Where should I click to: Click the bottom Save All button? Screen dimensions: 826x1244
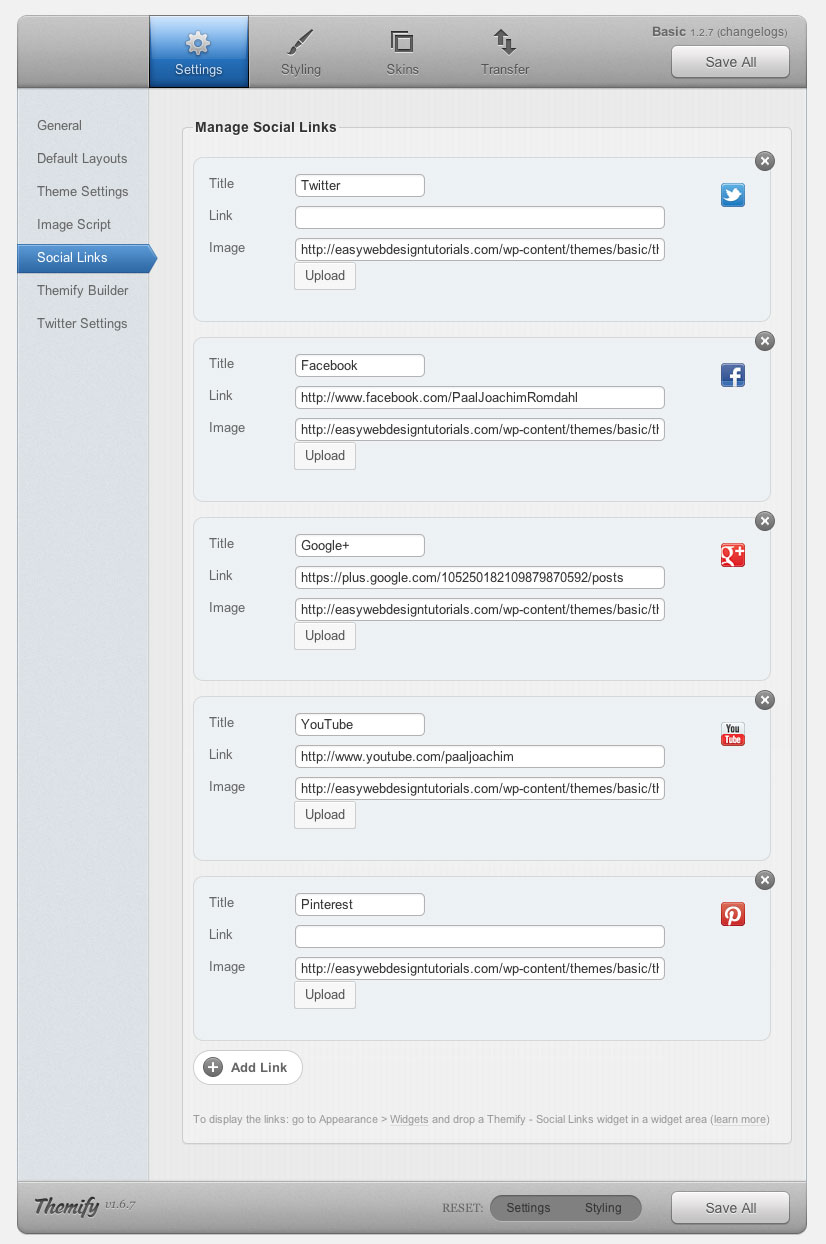tap(730, 1208)
